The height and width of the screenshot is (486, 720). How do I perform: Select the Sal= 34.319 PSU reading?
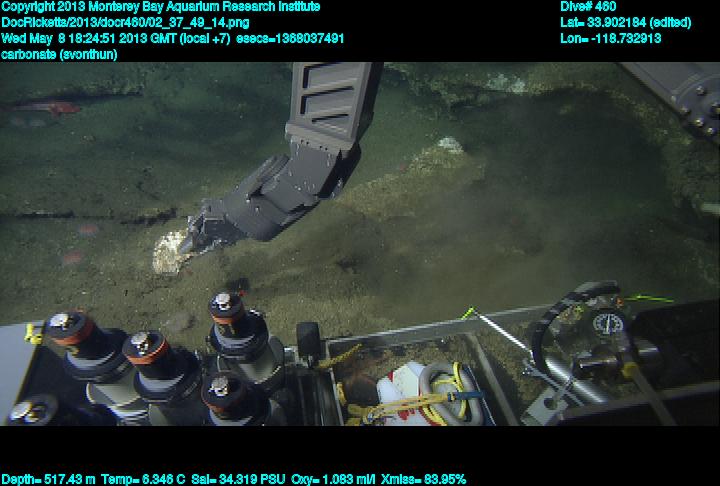(x=238, y=480)
